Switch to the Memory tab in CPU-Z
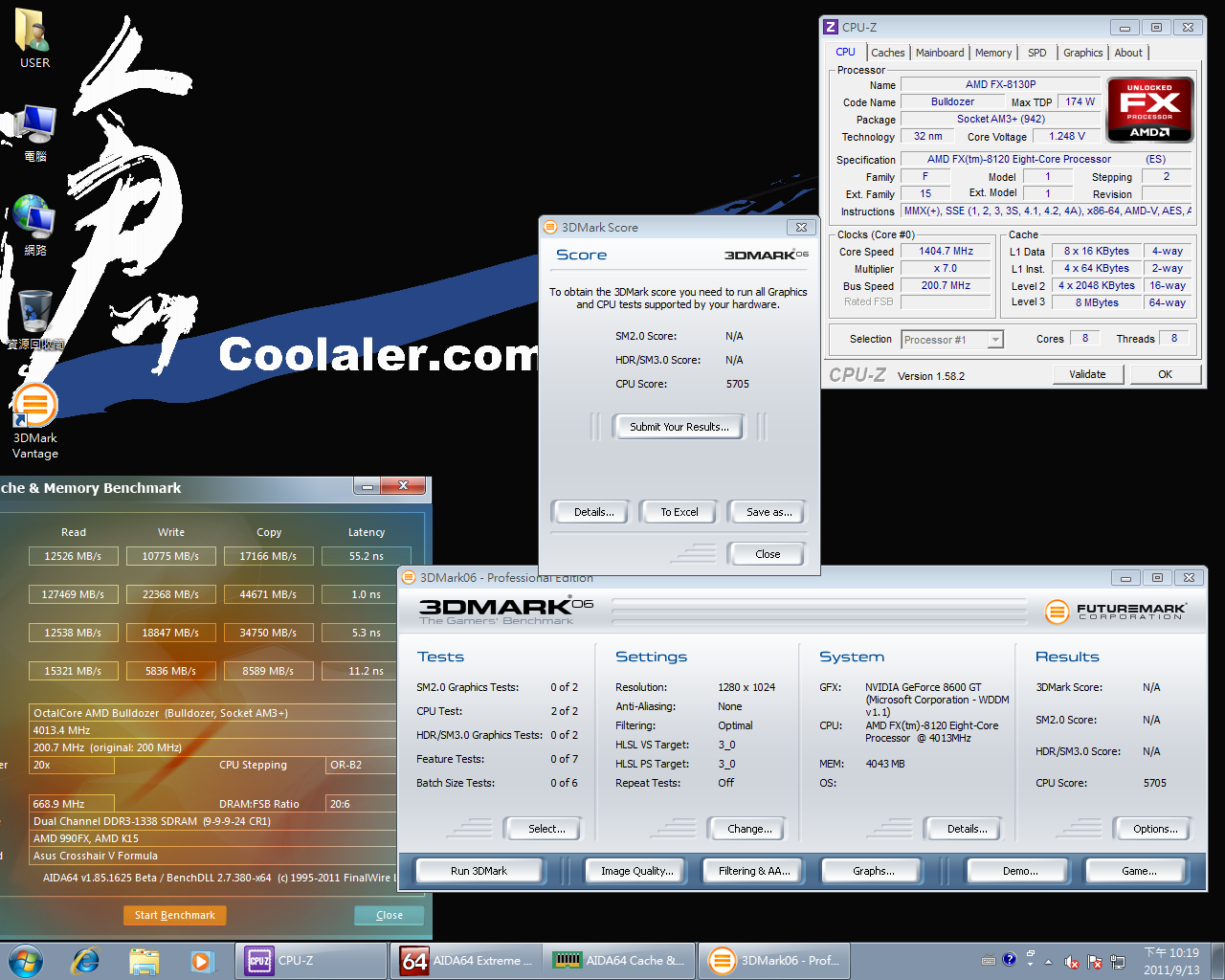1225x980 pixels. 993,53
